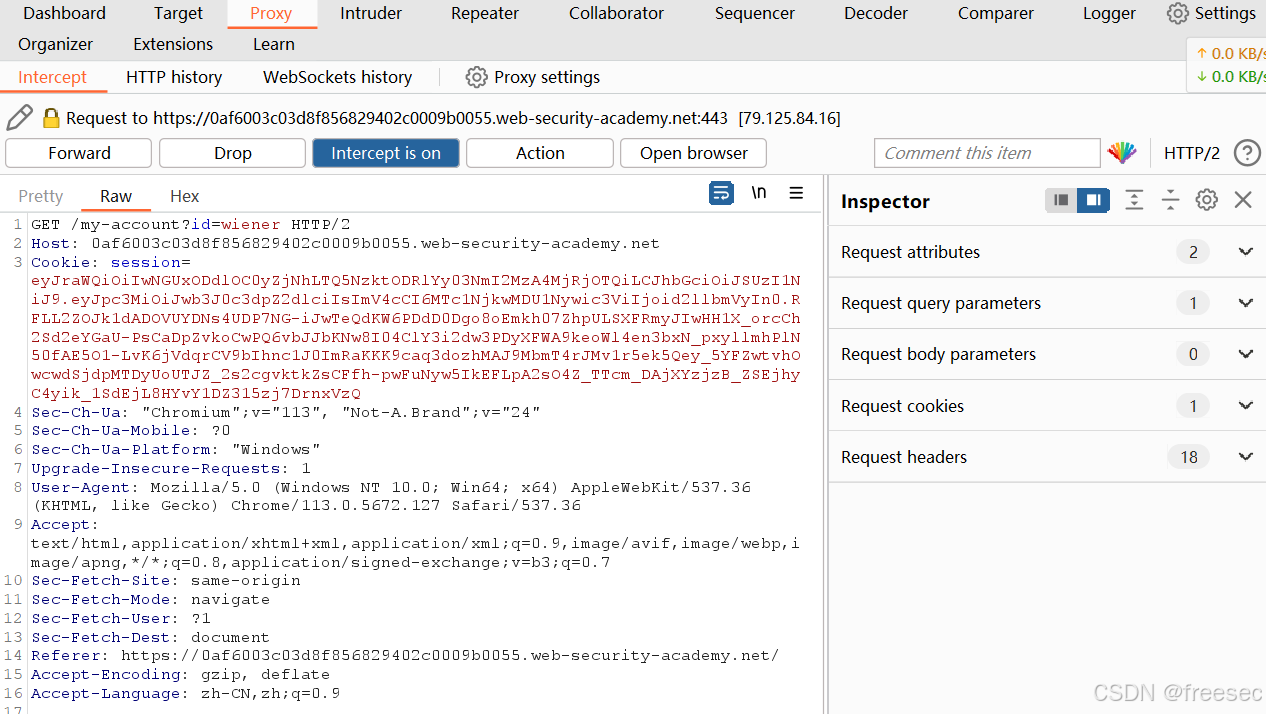This screenshot has width=1266, height=714.
Task: Switch editor to Pretty view
Action: point(41,196)
